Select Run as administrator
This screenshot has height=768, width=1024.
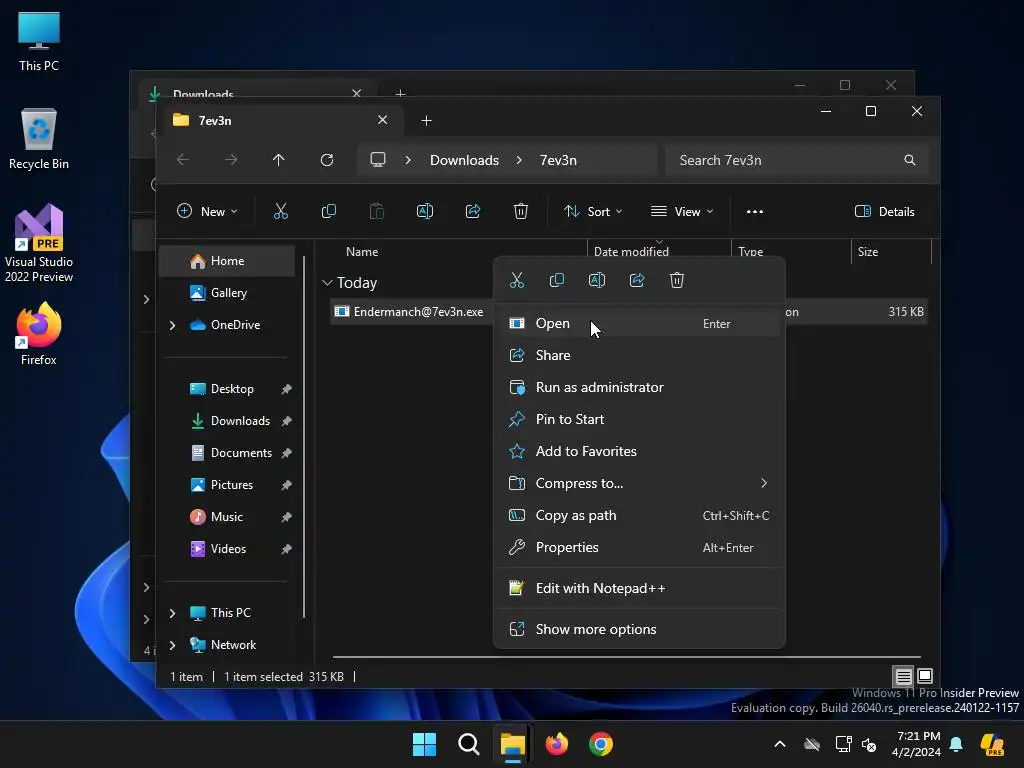click(639, 387)
